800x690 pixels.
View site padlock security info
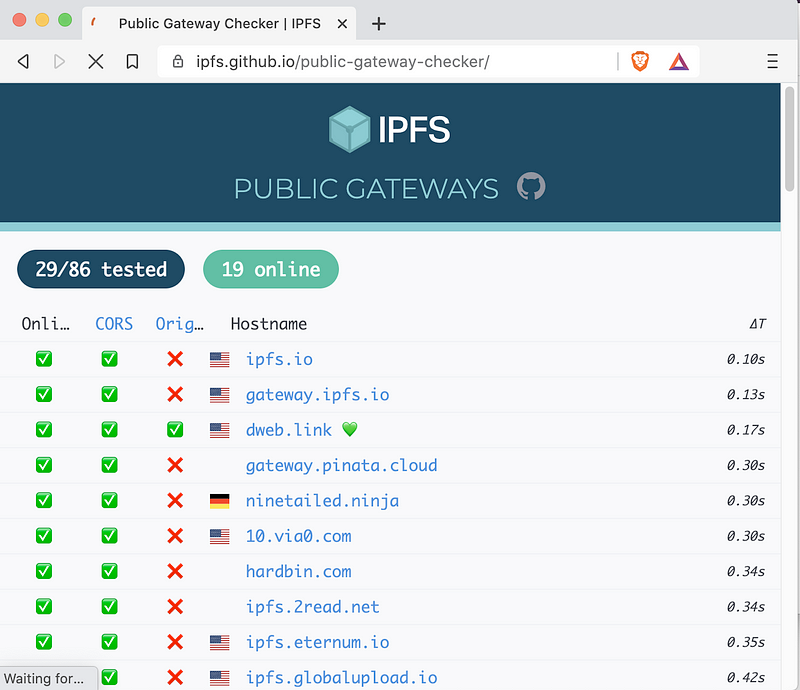tap(178, 62)
